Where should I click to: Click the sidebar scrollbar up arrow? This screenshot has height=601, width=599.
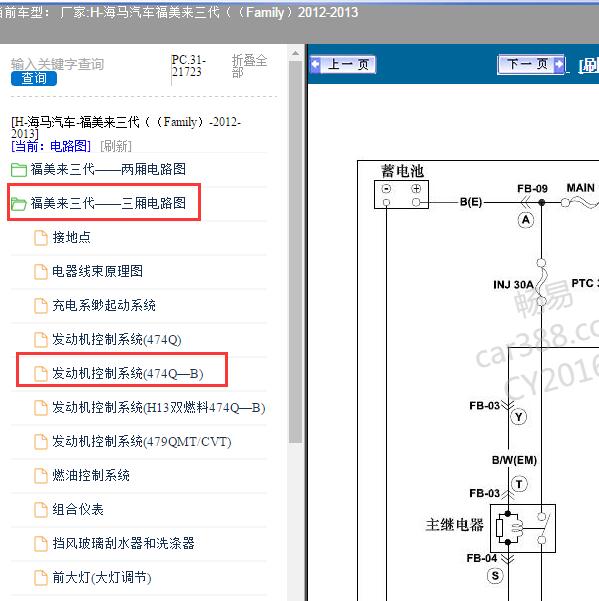pyautogui.click(x=295, y=54)
